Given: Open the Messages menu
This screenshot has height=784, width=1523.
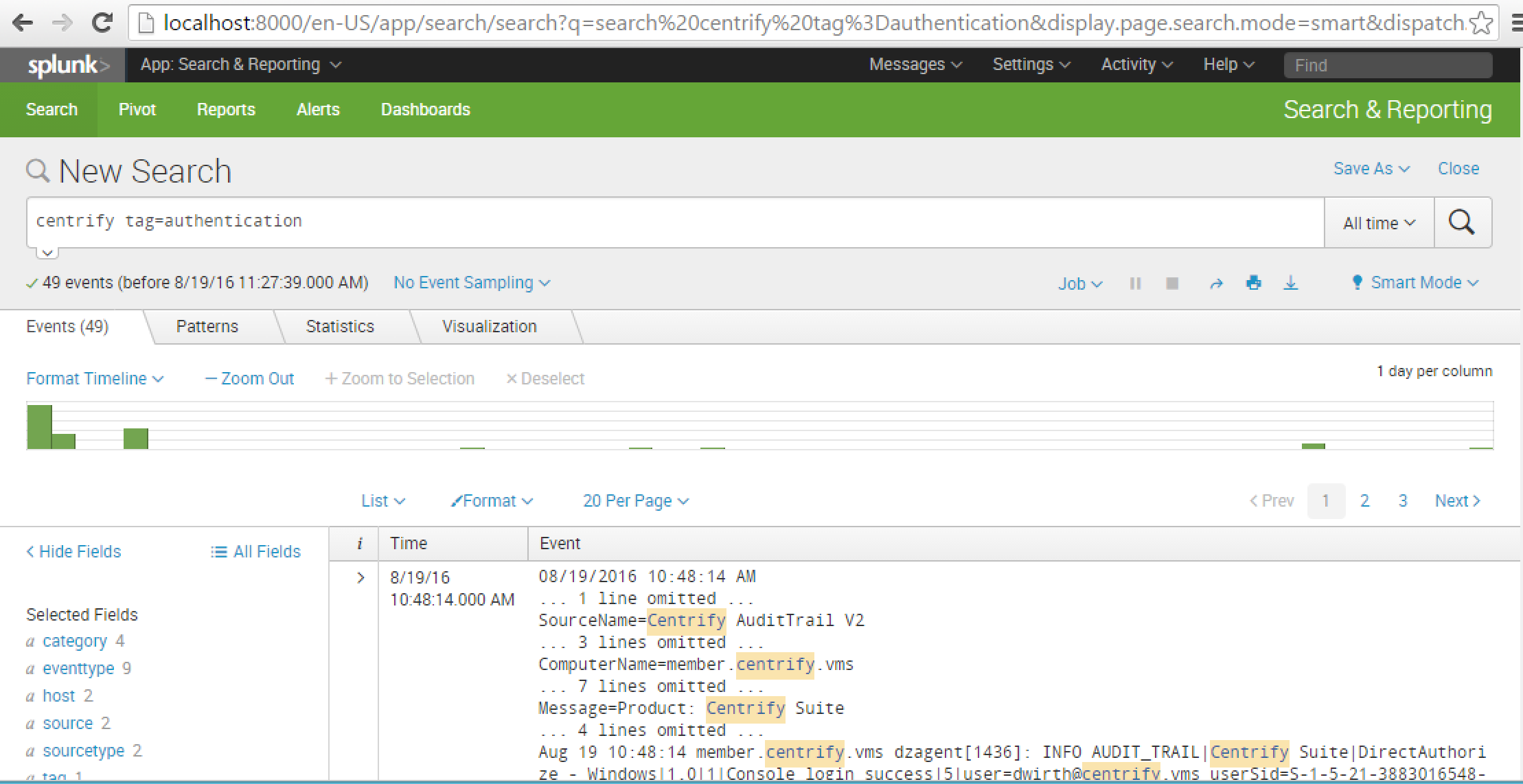Looking at the screenshot, I should click(x=915, y=65).
